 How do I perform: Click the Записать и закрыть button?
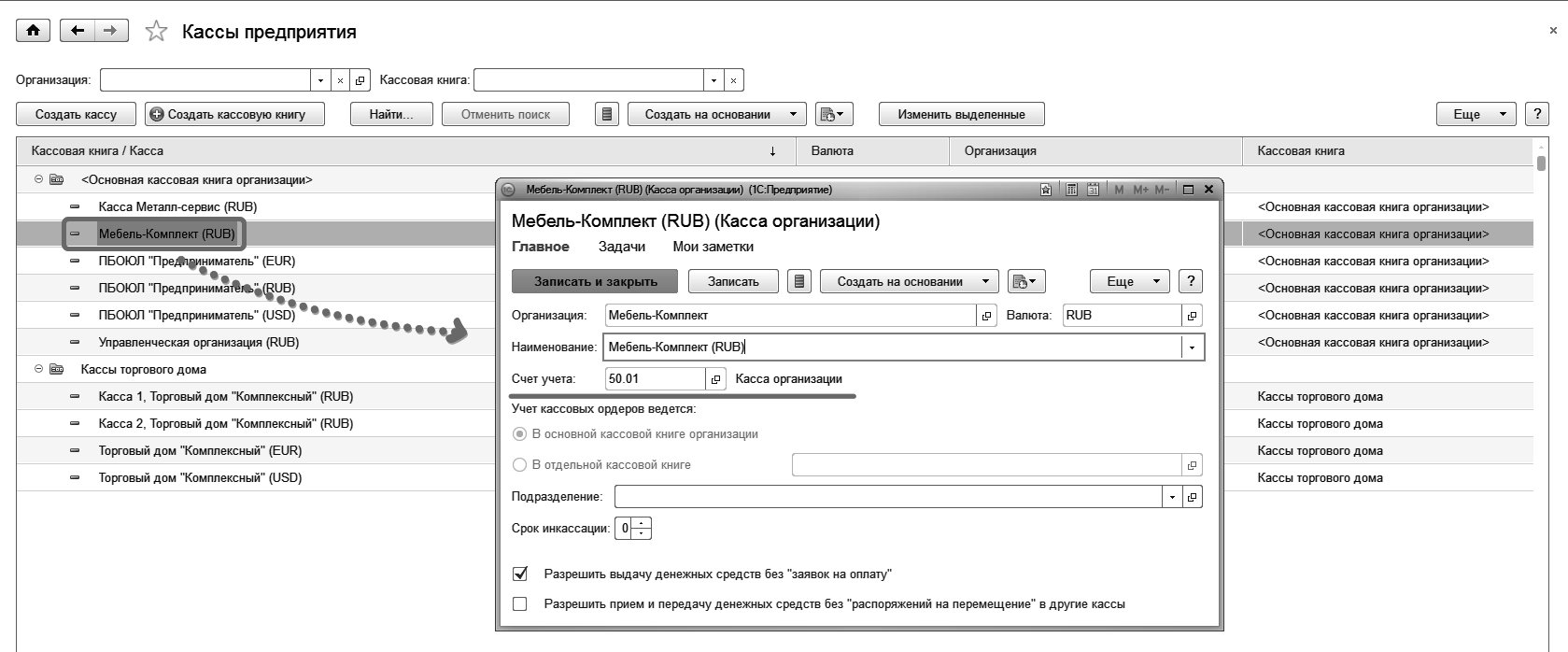596,281
